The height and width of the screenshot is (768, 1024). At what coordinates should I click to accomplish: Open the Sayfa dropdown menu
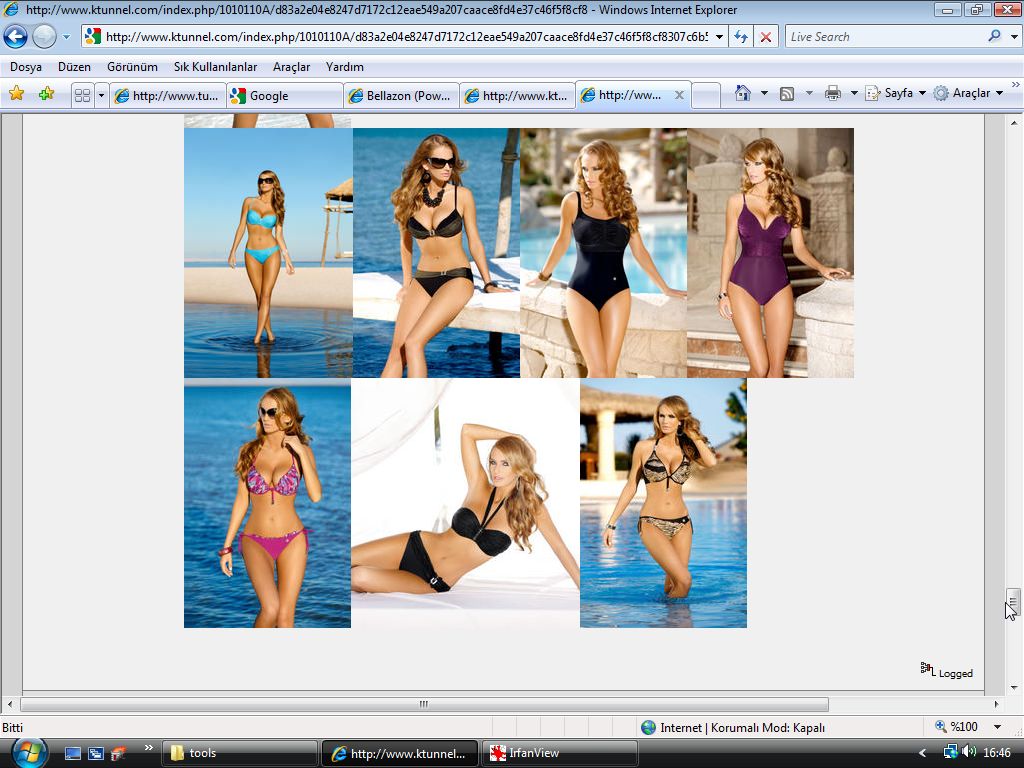point(897,93)
